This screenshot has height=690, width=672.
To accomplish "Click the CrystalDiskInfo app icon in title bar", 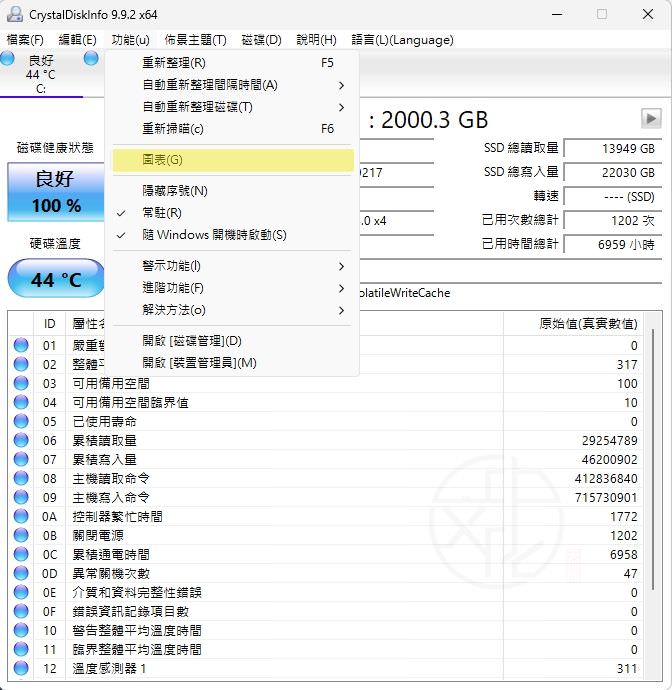I will click(x=15, y=14).
